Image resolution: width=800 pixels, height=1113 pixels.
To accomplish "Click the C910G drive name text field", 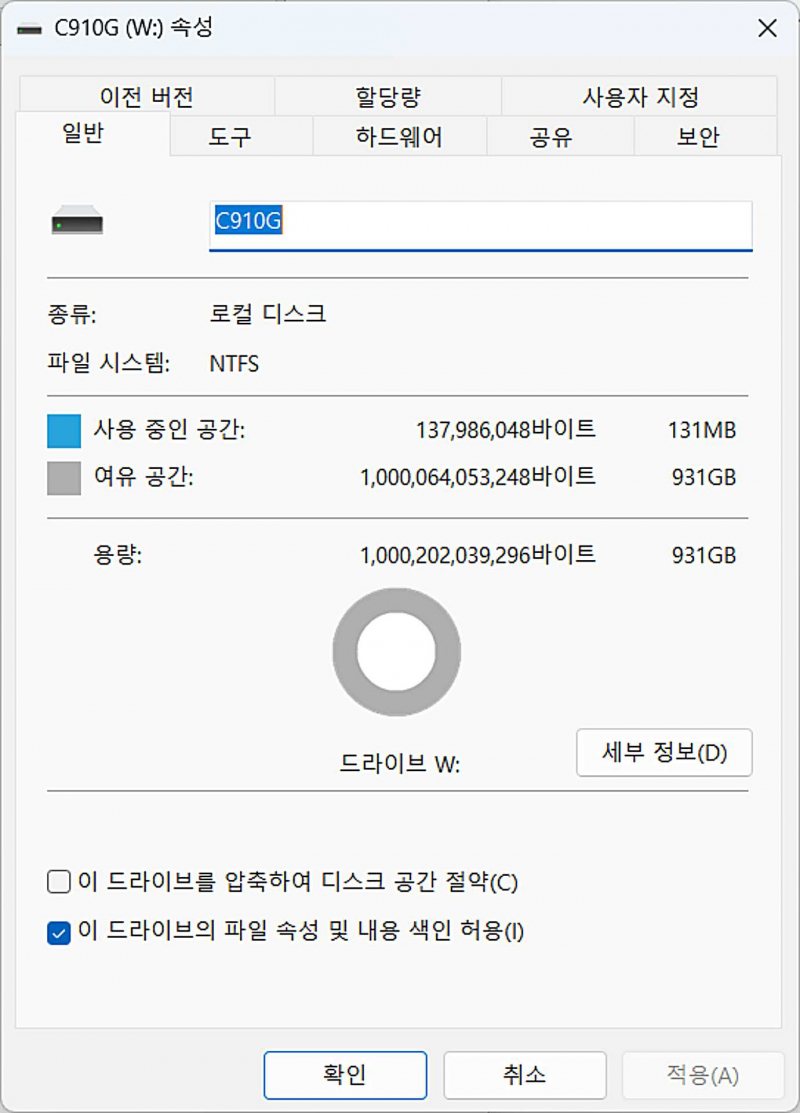I will tap(480, 224).
